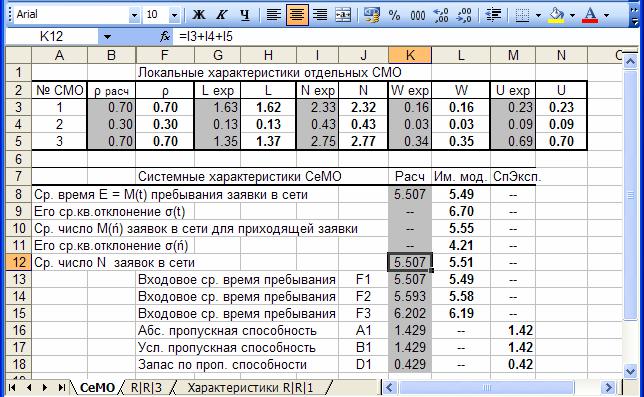Select cell K8 containing 5.507
Screen dimensions: 644x397
(x=410, y=194)
